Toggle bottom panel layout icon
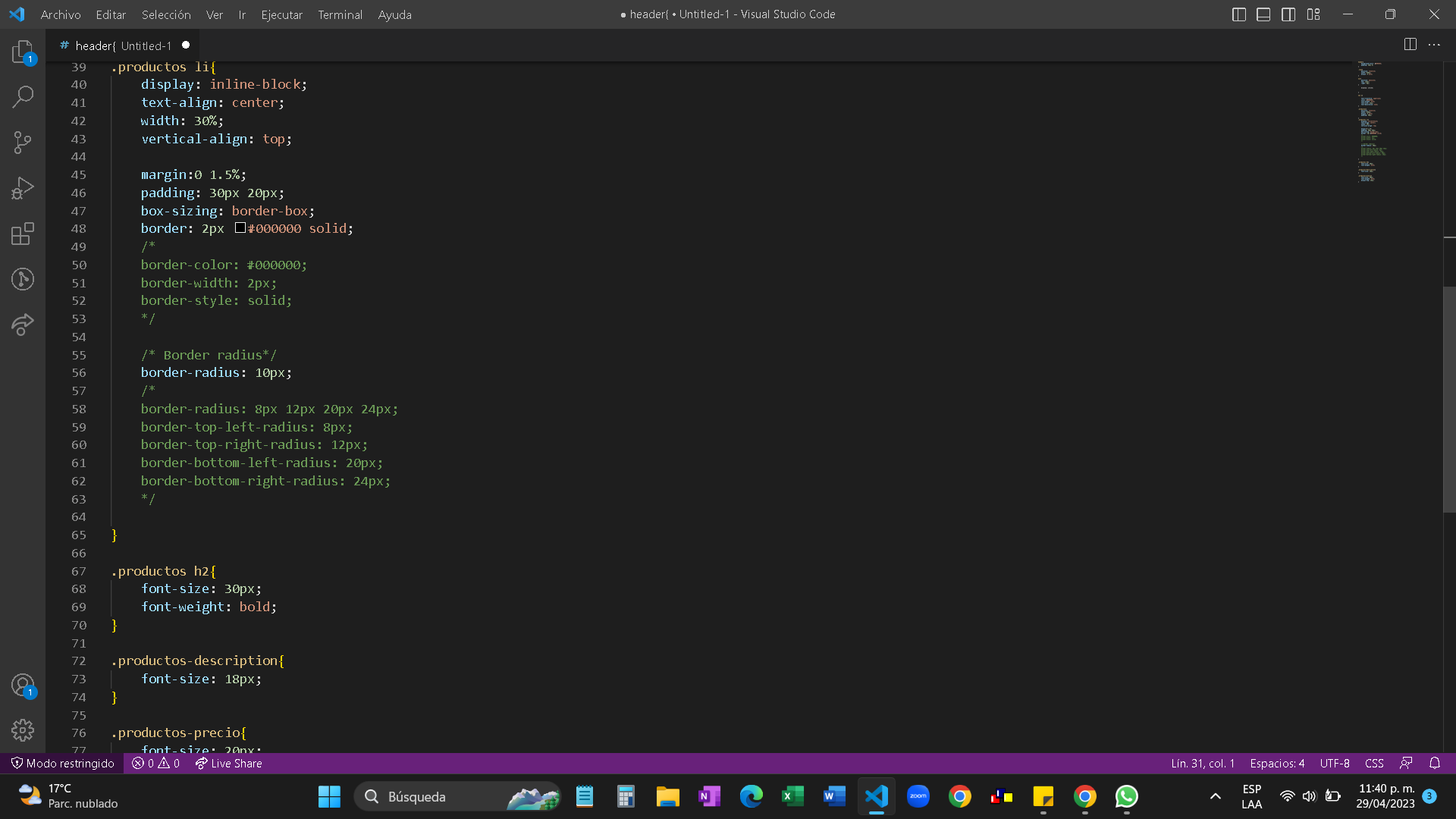Screen dimensions: 1456x819 (x=1263, y=14)
